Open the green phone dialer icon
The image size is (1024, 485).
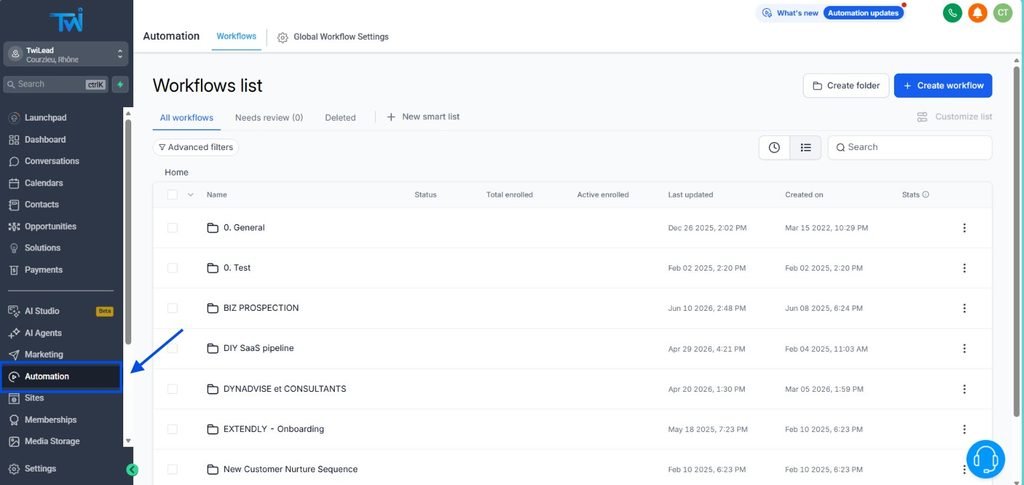click(x=952, y=12)
